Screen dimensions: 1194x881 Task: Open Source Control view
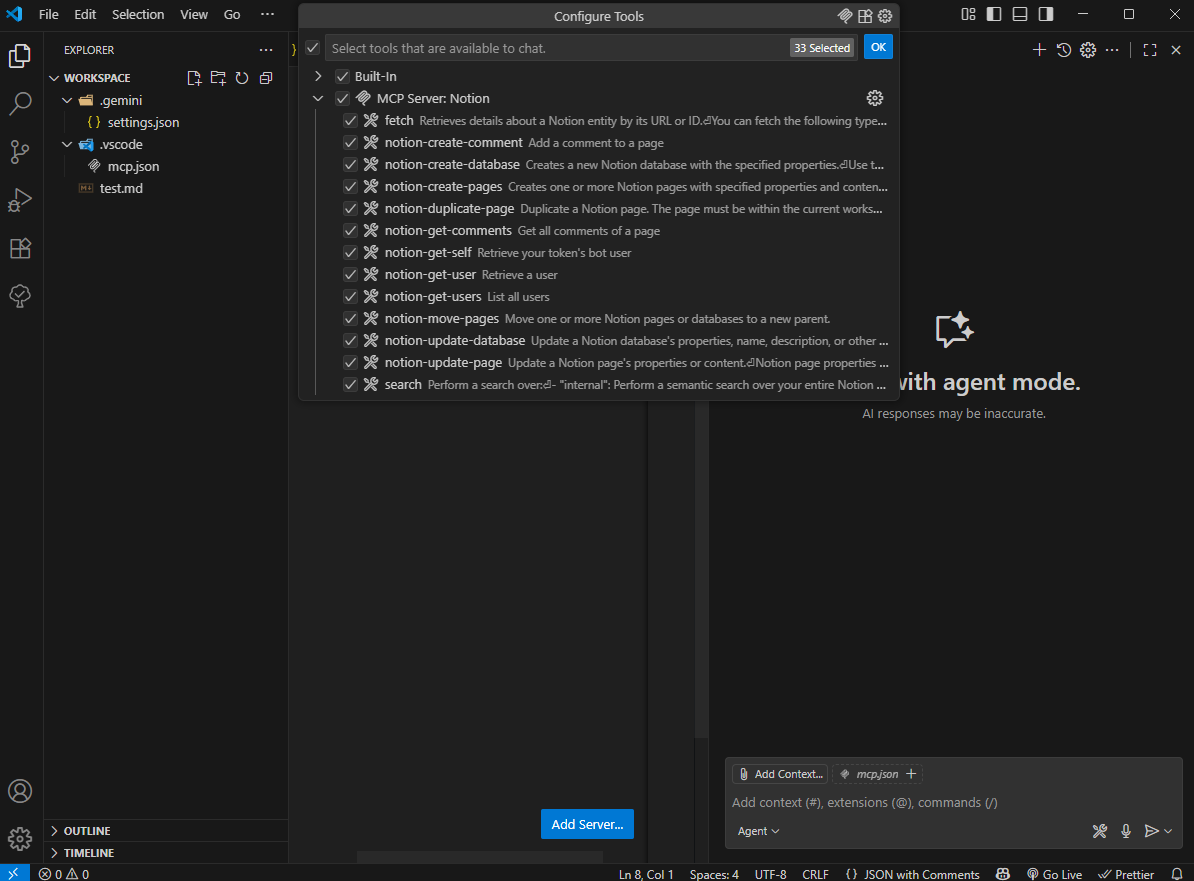pyautogui.click(x=21, y=152)
